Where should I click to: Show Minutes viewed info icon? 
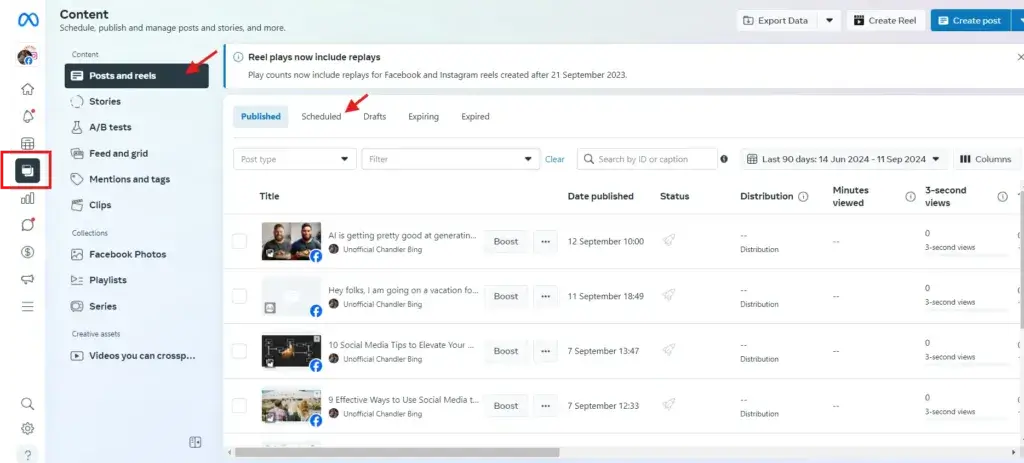[x=910, y=197]
